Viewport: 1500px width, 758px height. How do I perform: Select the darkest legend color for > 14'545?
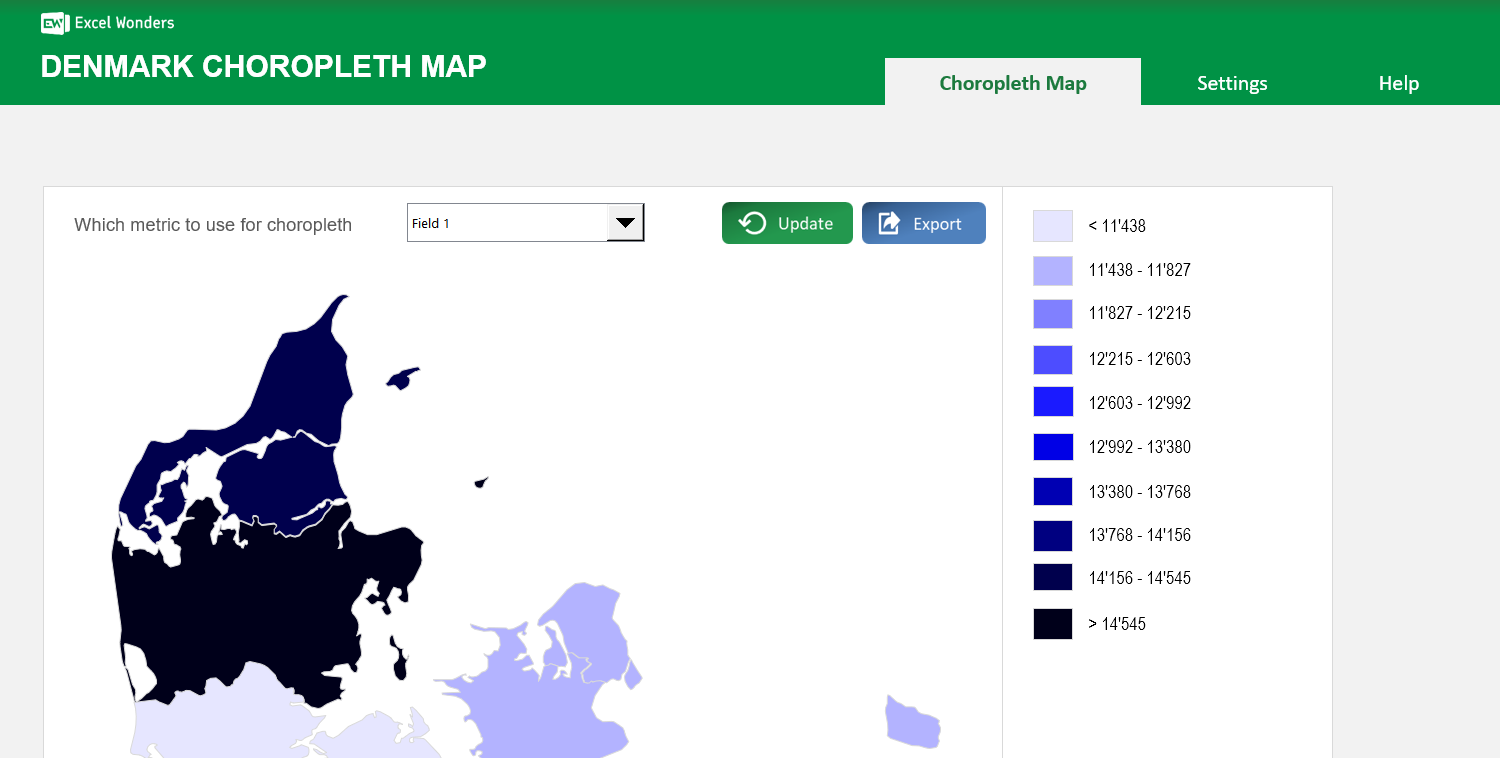tap(1052, 623)
